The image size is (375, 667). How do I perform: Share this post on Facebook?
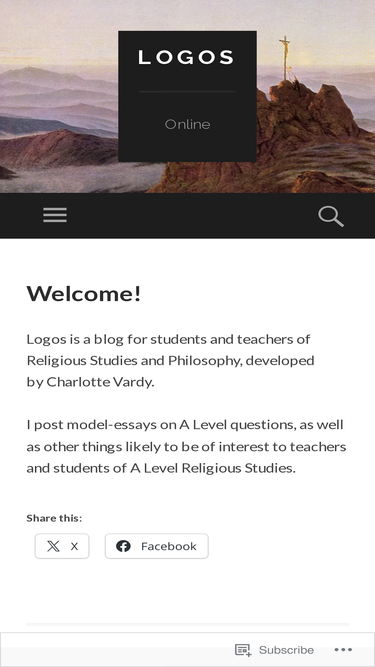click(156, 546)
